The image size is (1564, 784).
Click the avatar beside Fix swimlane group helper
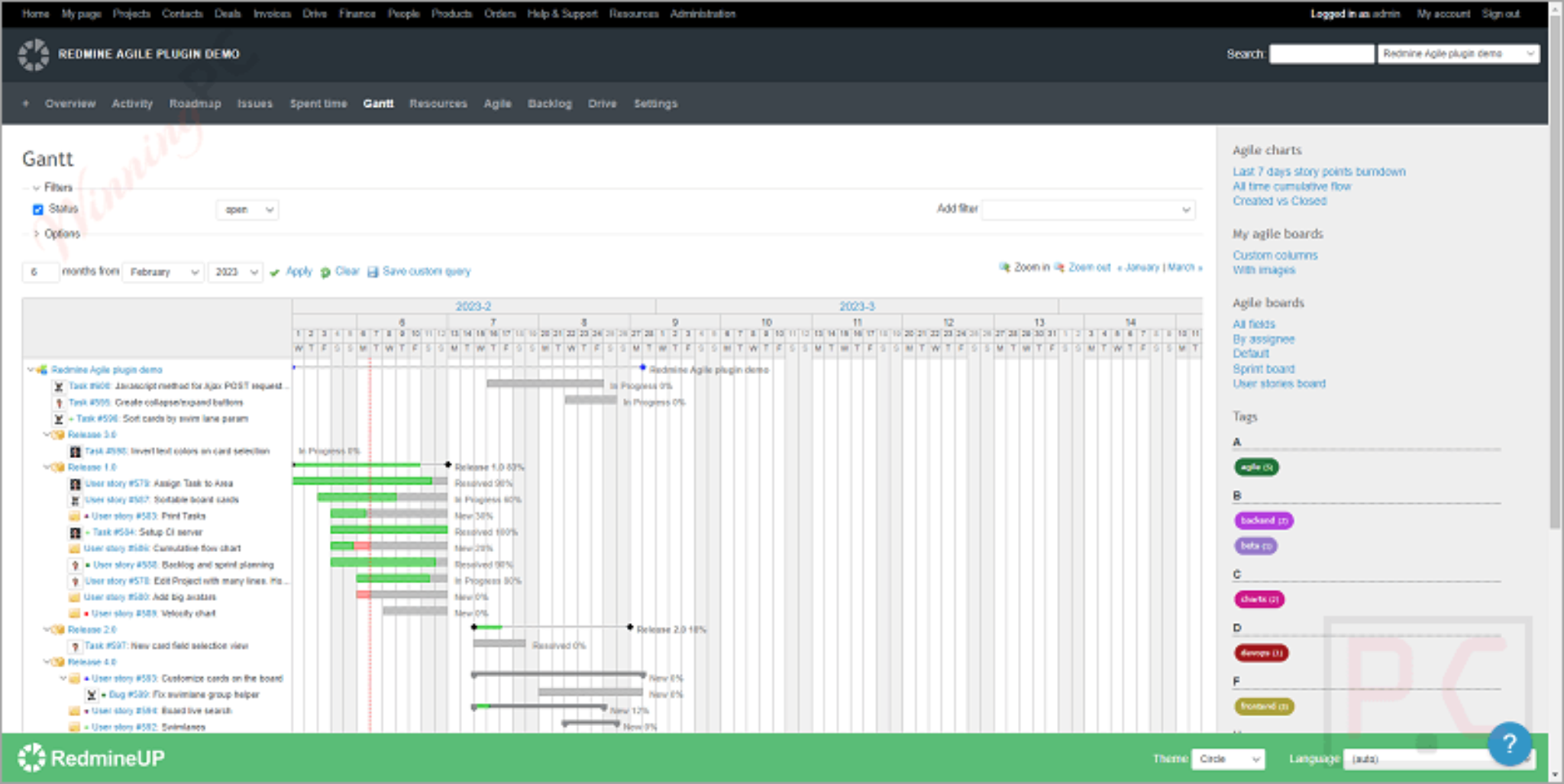(x=92, y=695)
